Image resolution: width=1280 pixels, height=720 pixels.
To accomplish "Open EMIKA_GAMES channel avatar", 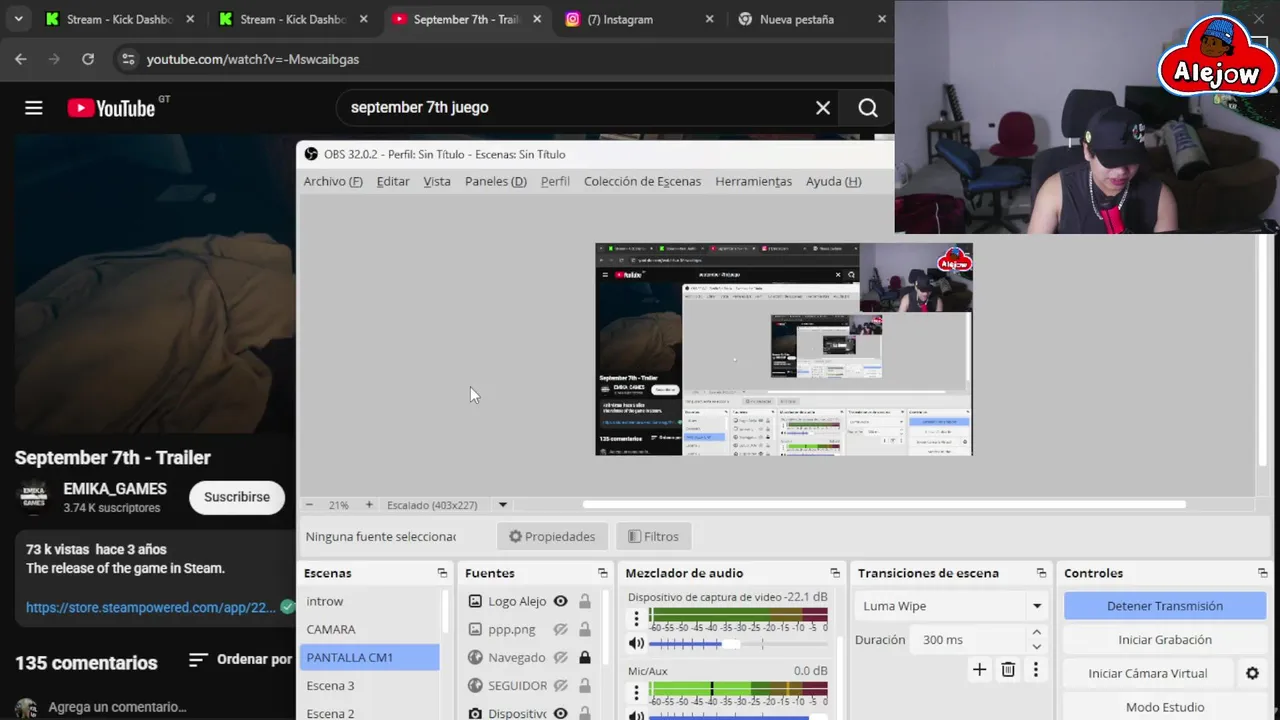I will [x=33, y=497].
